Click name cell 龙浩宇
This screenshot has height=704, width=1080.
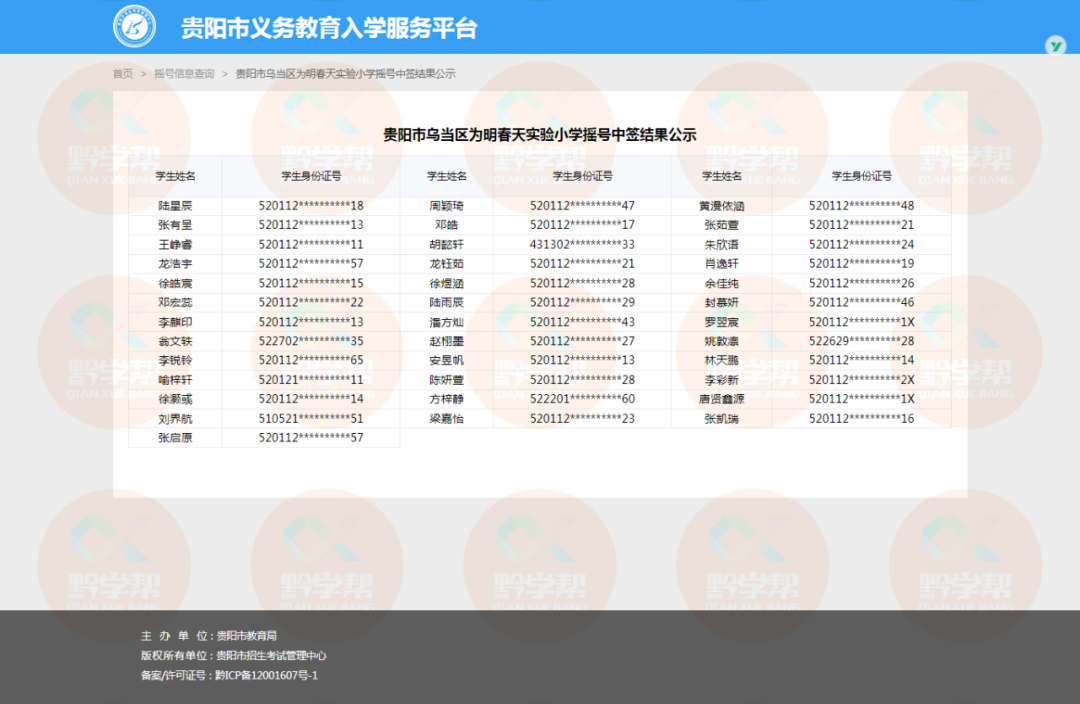[x=175, y=263]
